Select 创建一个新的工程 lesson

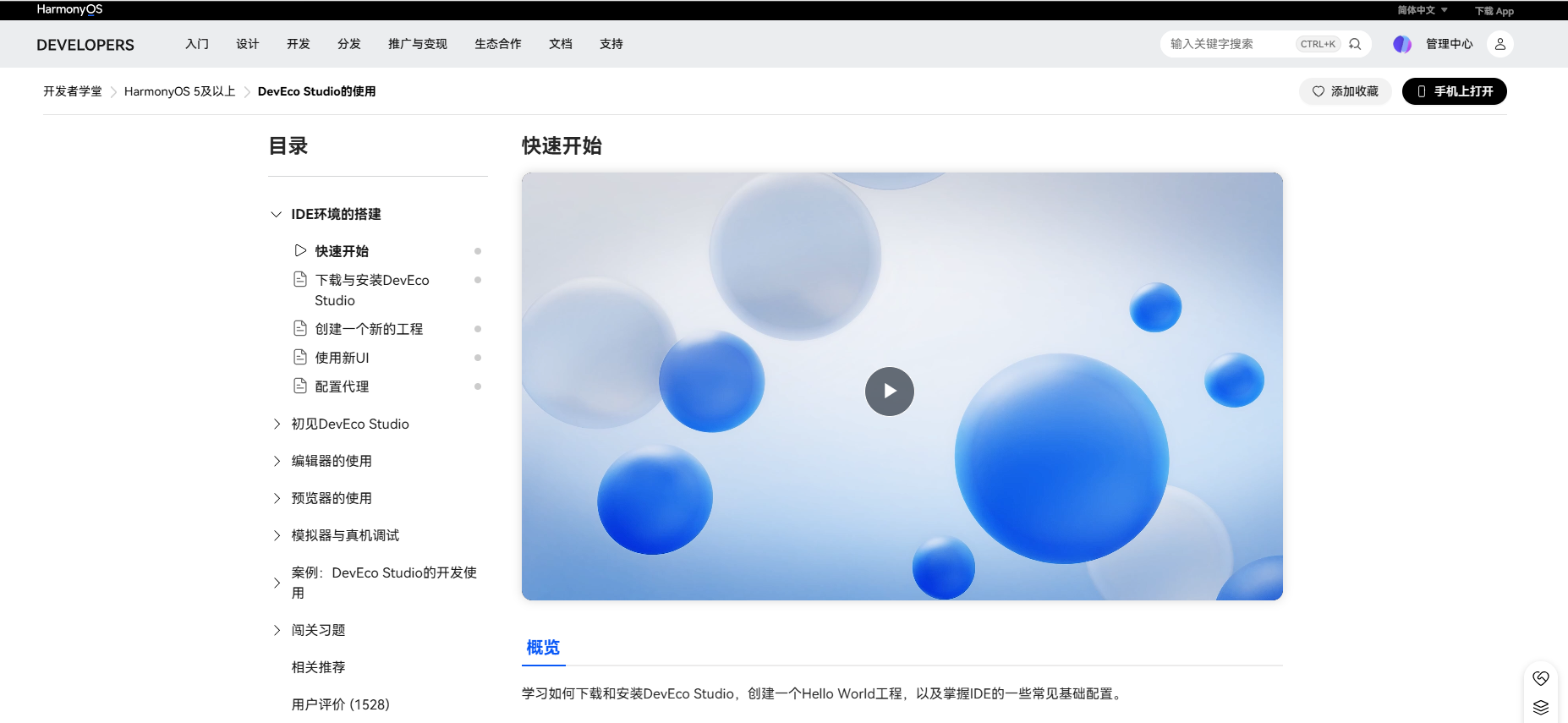point(370,329)
